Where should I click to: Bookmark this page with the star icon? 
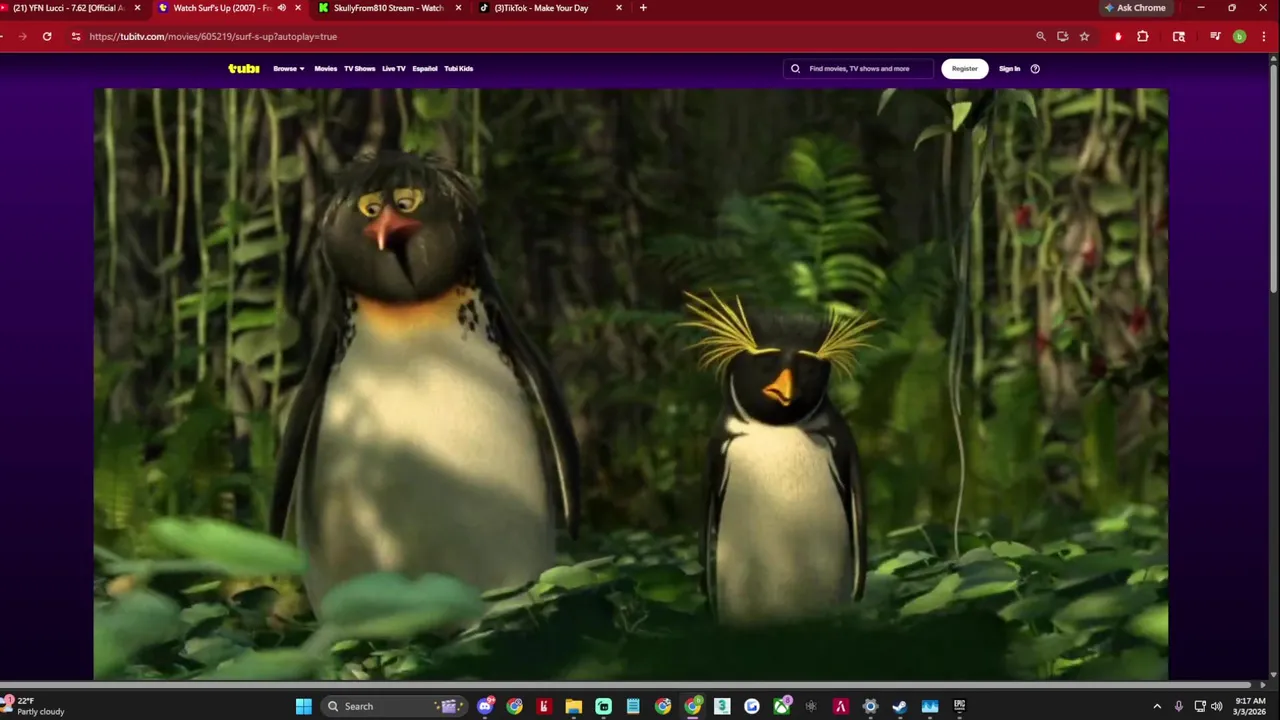[x=1085, y=36]
